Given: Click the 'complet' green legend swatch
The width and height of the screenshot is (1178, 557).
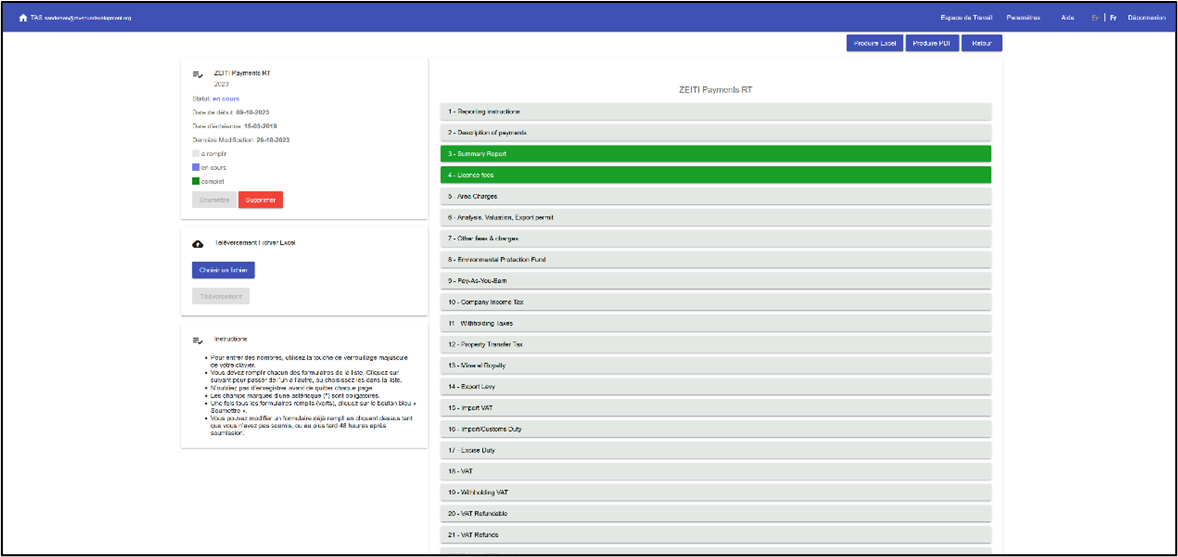Looking at the screenshot, I should tap(196, 181).
